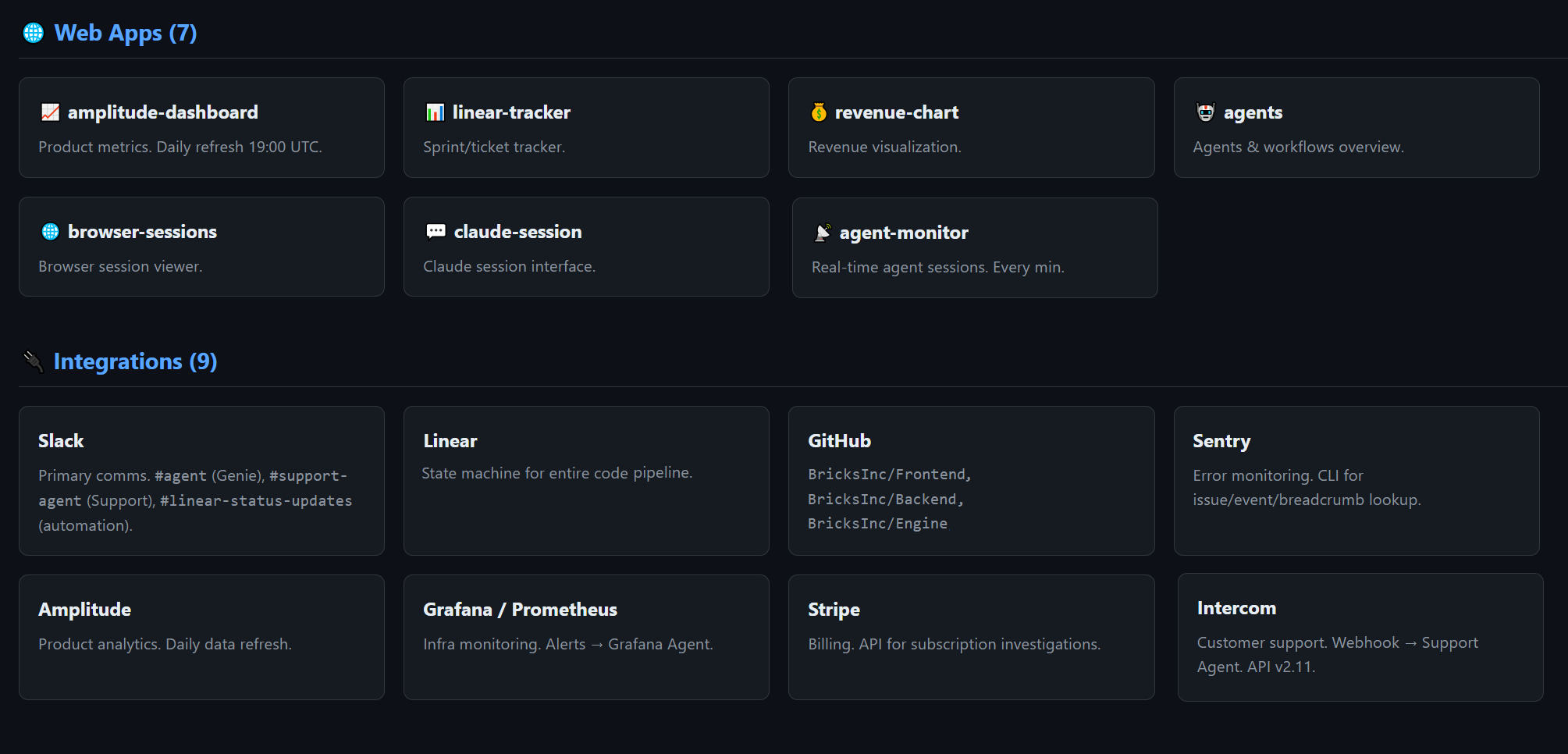The height and width of the screenshot is (754, 1568).
Task: Click the plug icon beside Integrations heading
Action: click(x=34, y=361)
